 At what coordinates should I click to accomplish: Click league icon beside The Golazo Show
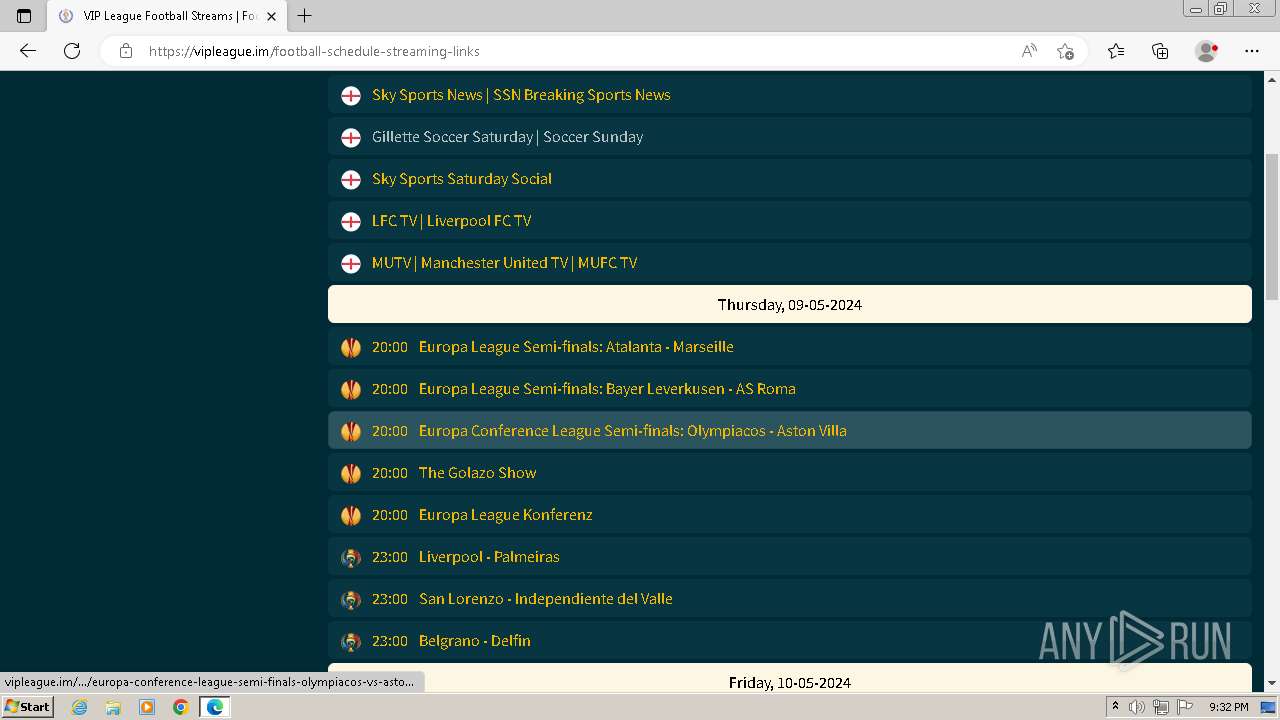coord(351,473)
